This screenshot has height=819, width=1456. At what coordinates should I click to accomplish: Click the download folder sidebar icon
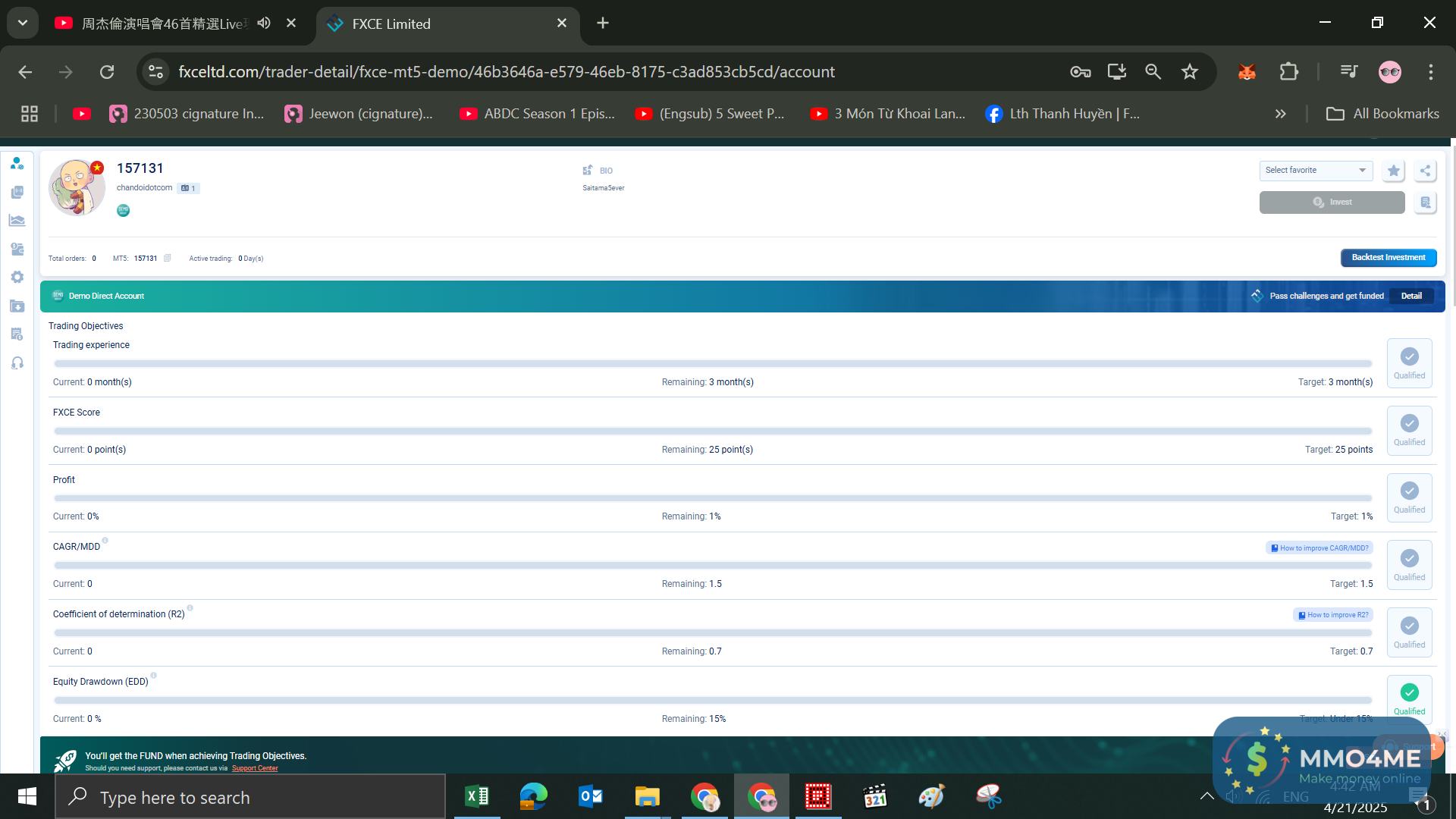tap(17, 306)
